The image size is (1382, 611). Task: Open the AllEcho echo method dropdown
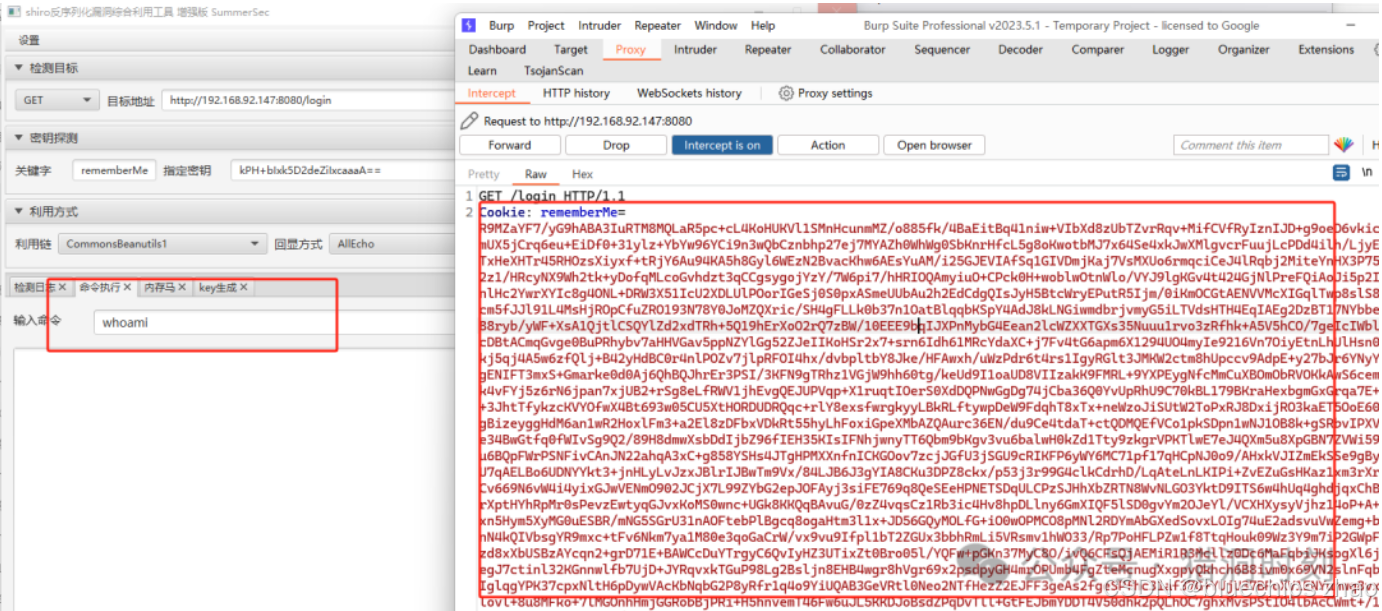[392, 244]
